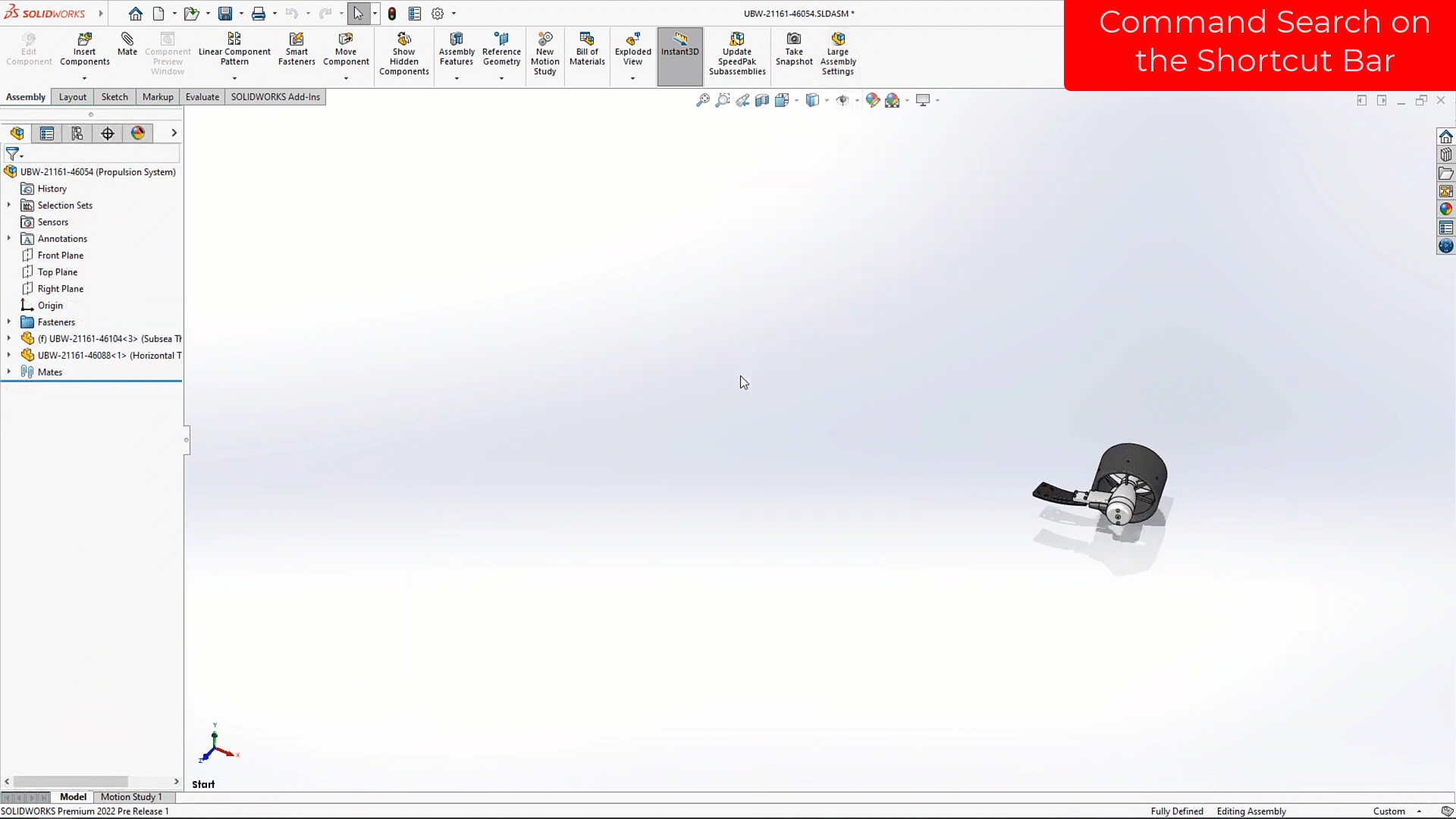Expand the Linear Component Pattern dropdown arrow
The height and width of the screenshot is (819, 1456).
tap(234, 78)
